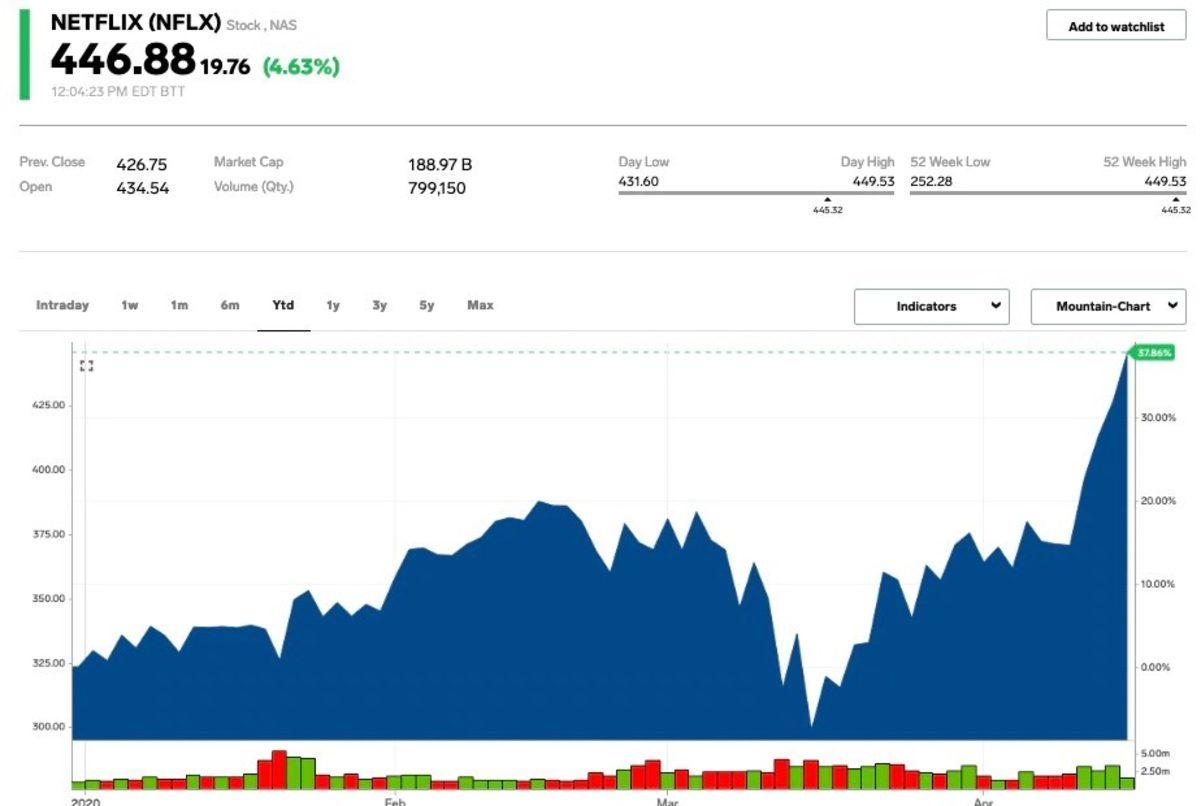Click Add to watchlist button
Screen dimensions: 1200x806
point(1116,26)
